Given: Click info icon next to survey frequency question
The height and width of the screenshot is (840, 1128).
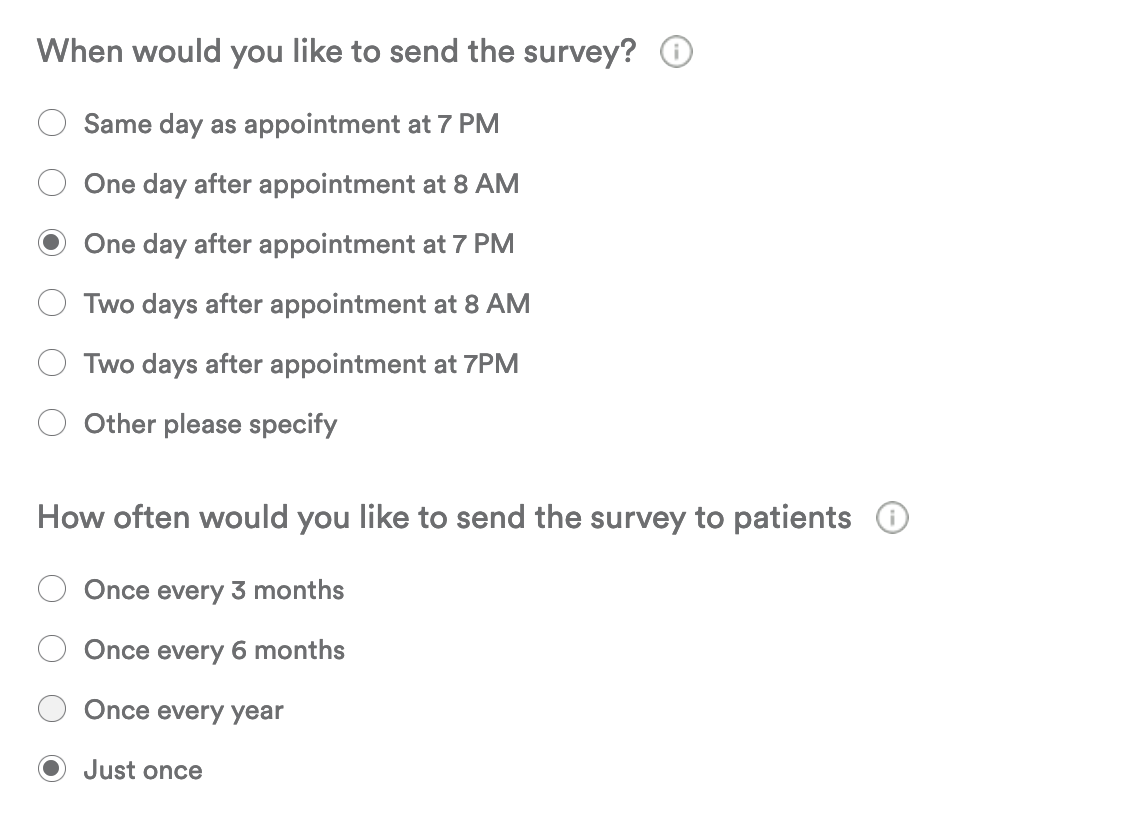Looking at the screenshot, I should point(892,518).
